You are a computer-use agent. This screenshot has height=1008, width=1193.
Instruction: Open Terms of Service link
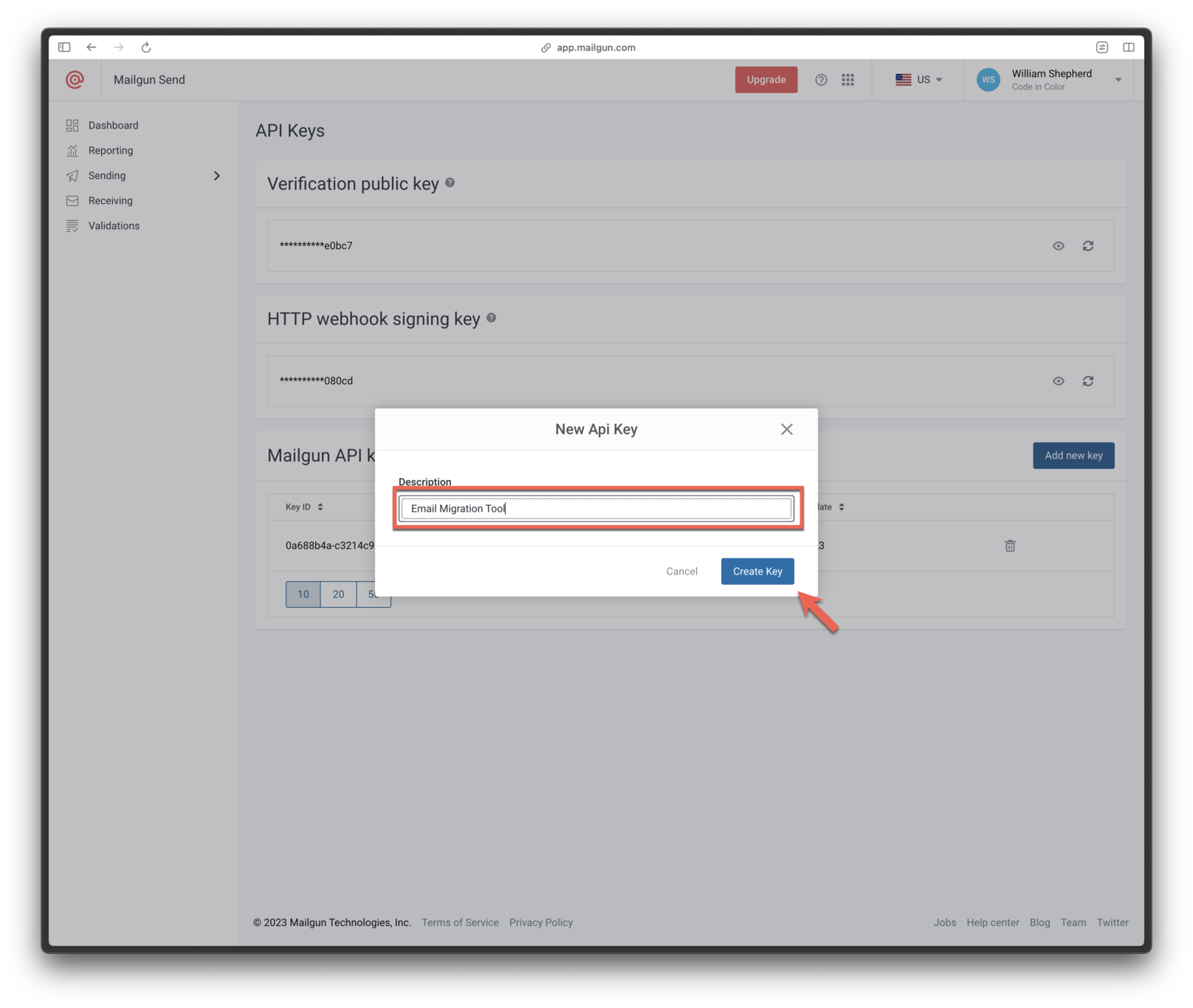460,923
